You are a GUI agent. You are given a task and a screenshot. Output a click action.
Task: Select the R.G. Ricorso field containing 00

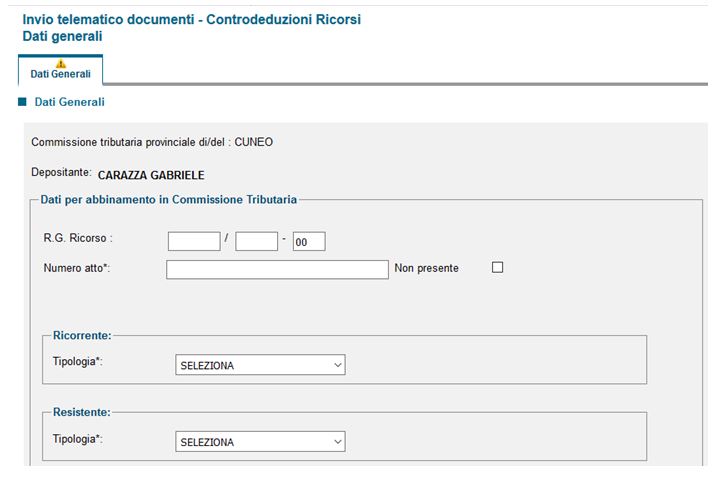[309, 241]
